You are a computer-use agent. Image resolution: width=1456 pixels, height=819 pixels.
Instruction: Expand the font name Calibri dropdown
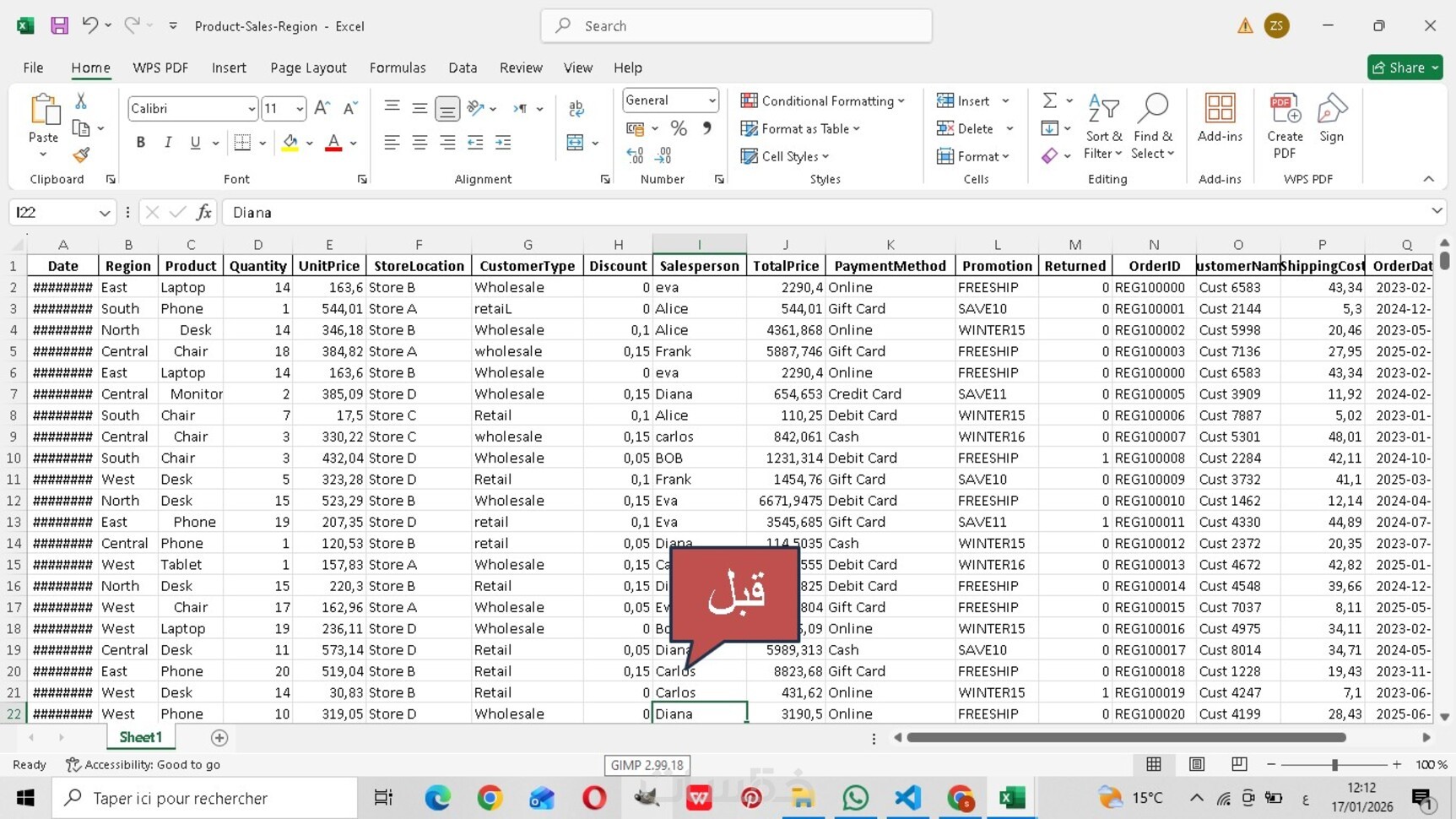click(251, 109)
